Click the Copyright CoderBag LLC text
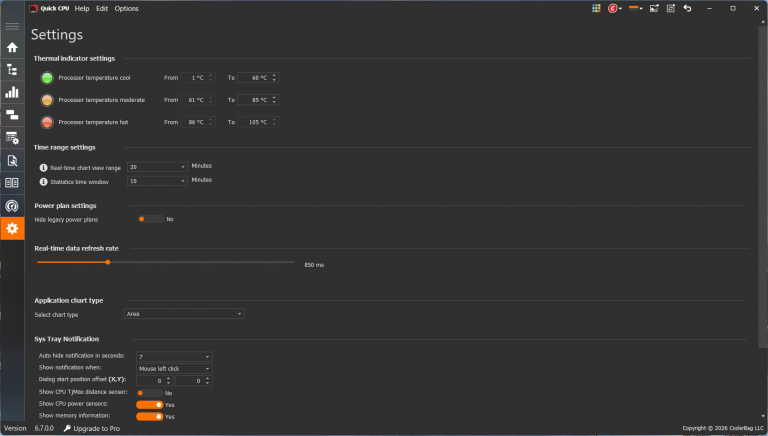The width and height of the screenshot is (768, 436). coord(723,428)
